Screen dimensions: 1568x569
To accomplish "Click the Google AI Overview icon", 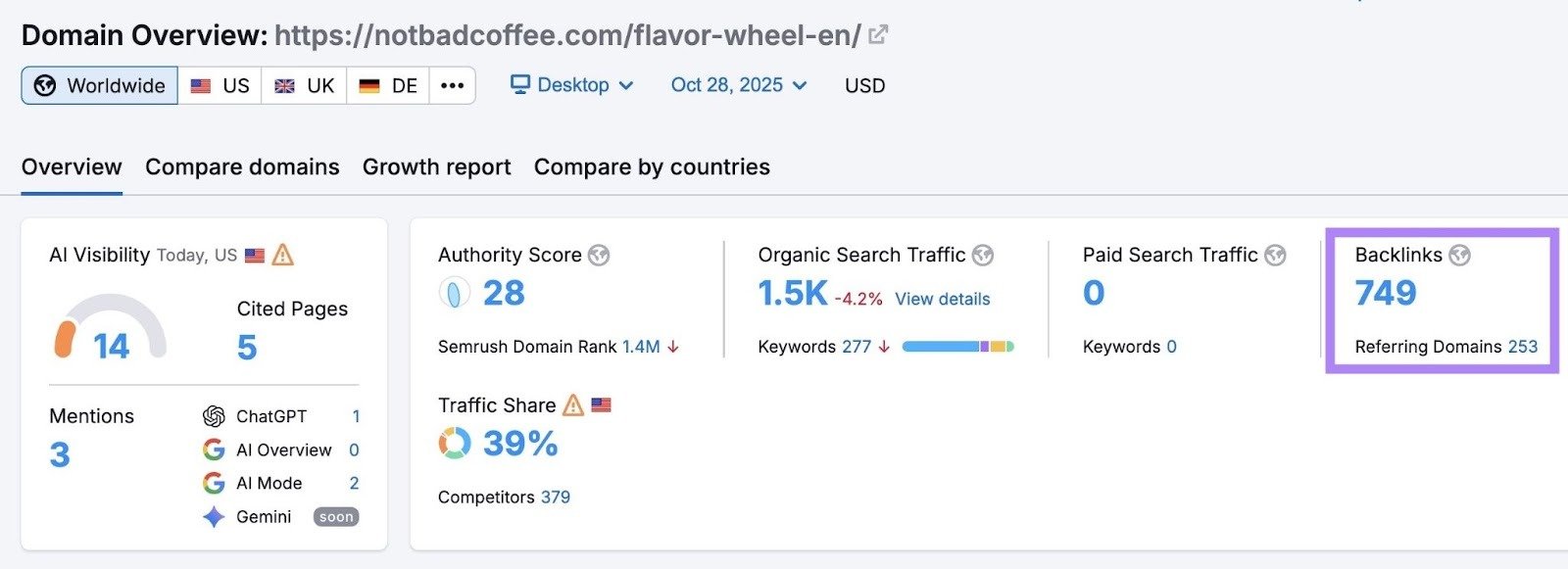I will pyautogui.click(x=215, y=450).
